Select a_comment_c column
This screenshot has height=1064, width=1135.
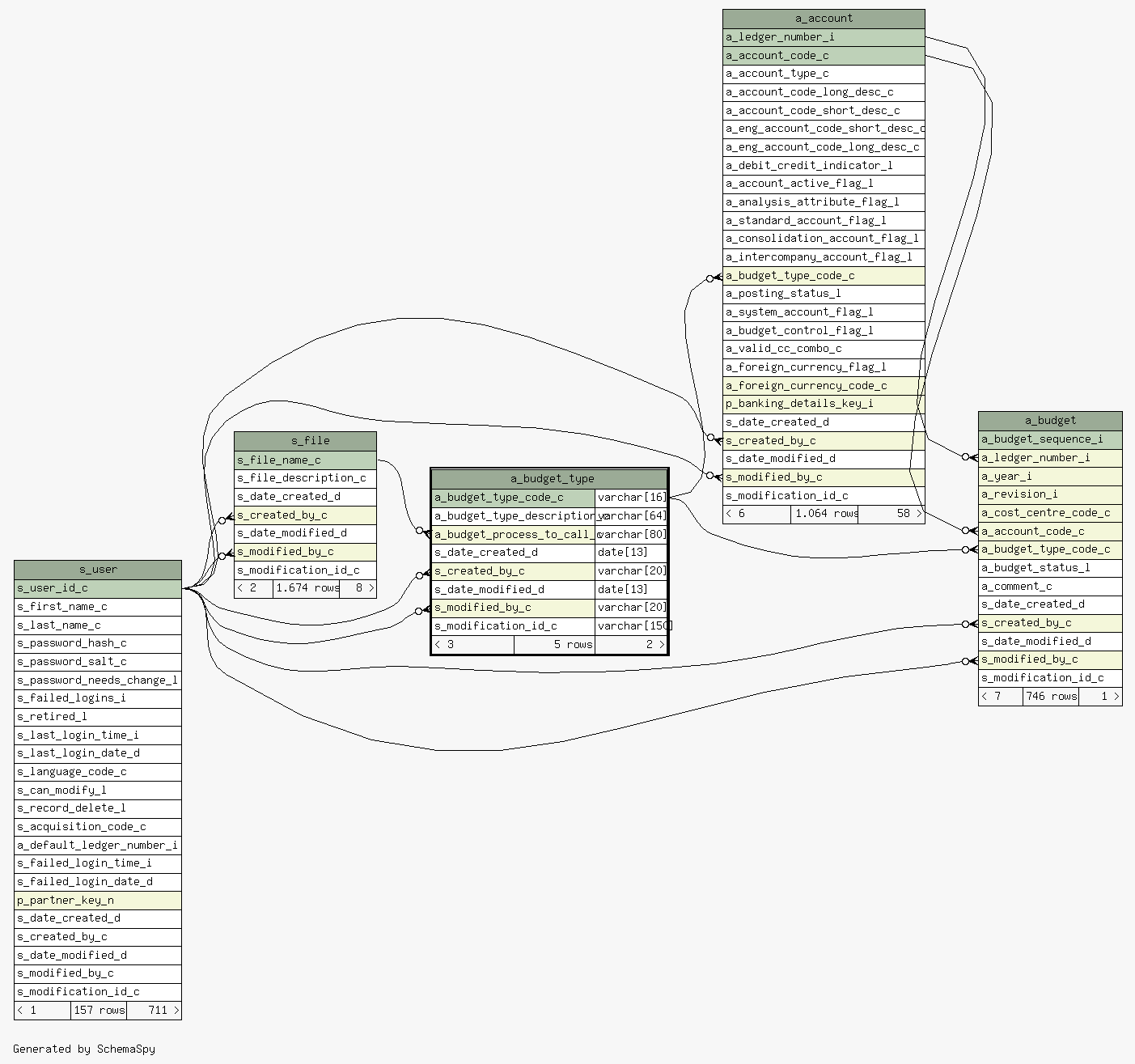pos(1050,587)
